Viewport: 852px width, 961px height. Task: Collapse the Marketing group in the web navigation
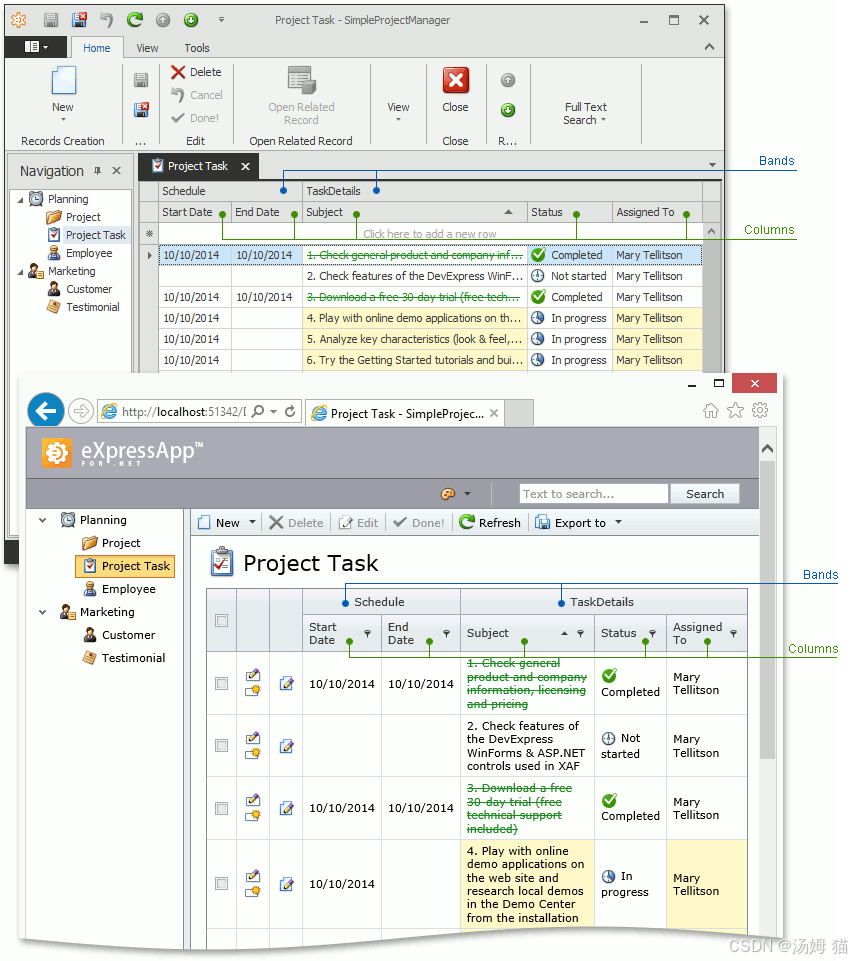point(43,612)
